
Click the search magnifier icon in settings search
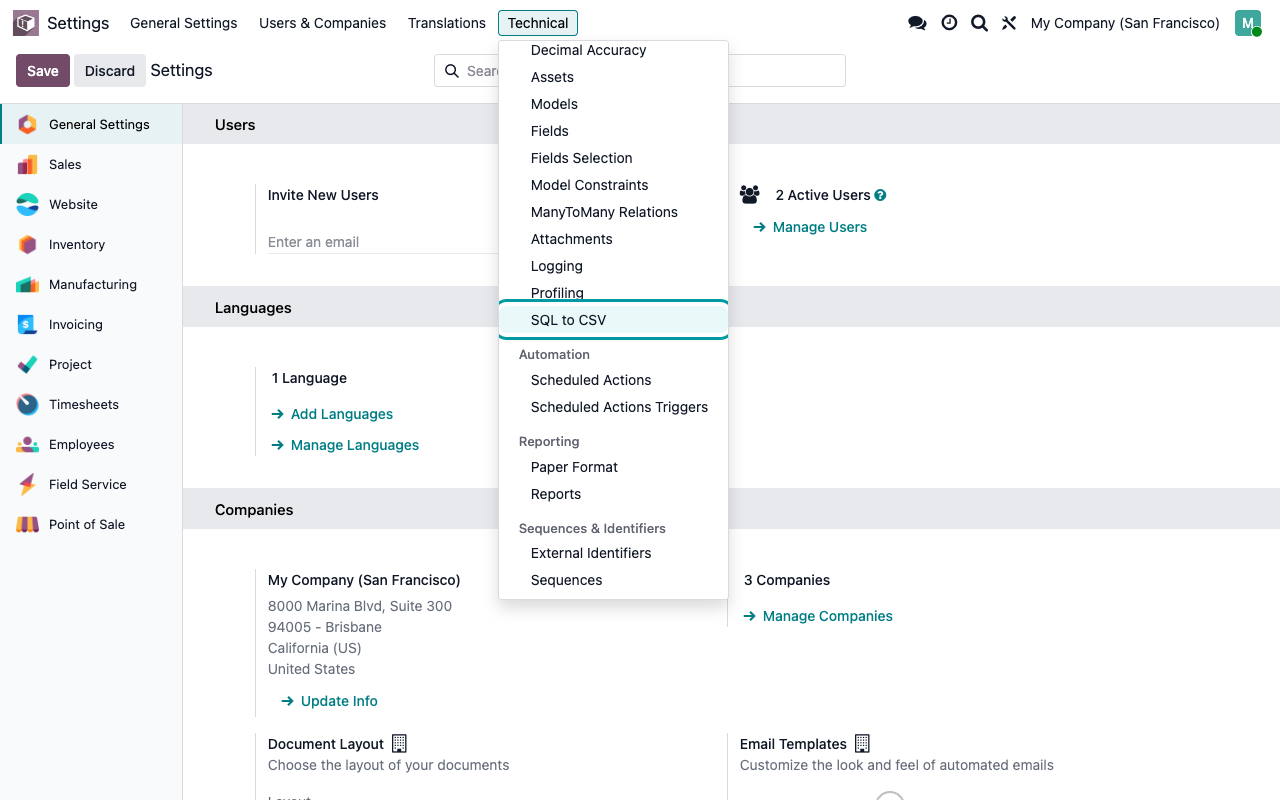click(x=452, y=71)
